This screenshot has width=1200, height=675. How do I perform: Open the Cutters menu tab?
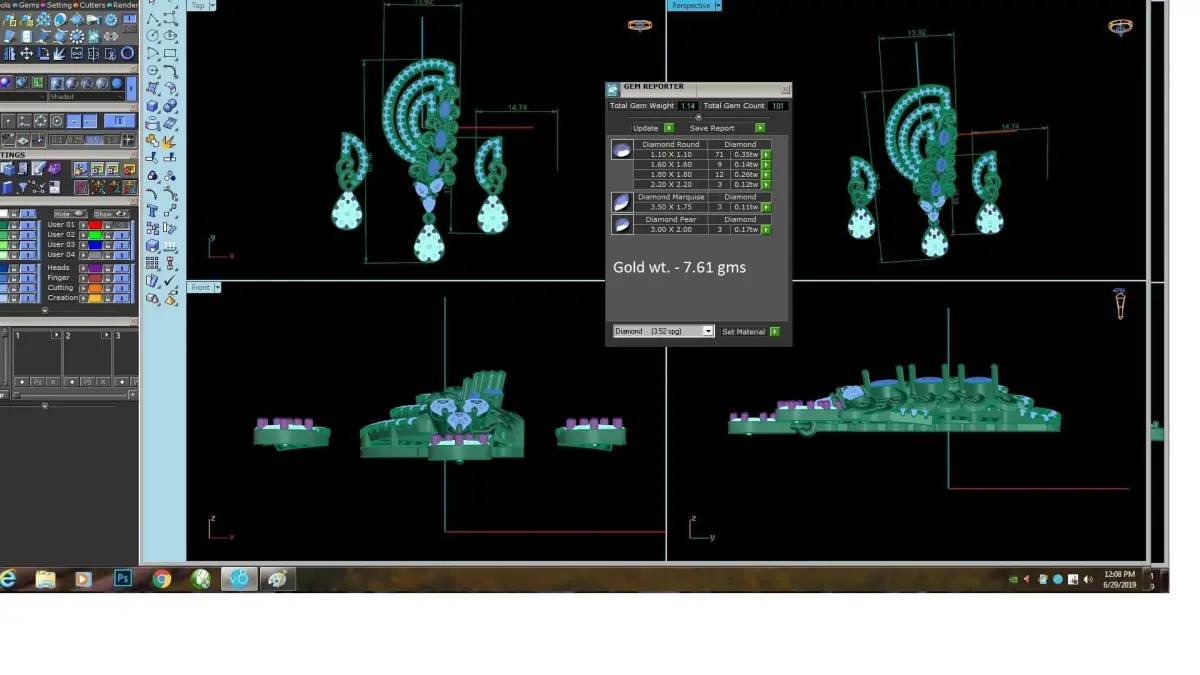92,5
